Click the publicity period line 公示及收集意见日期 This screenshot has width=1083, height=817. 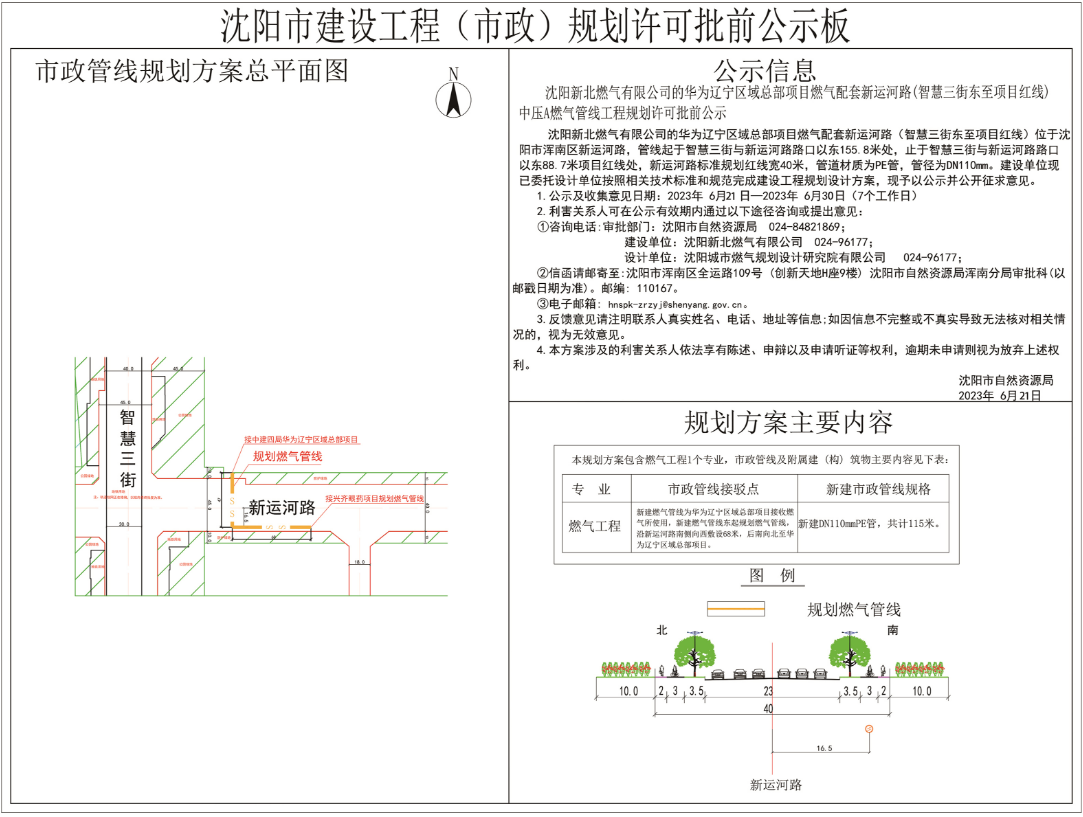click(727, 195)
